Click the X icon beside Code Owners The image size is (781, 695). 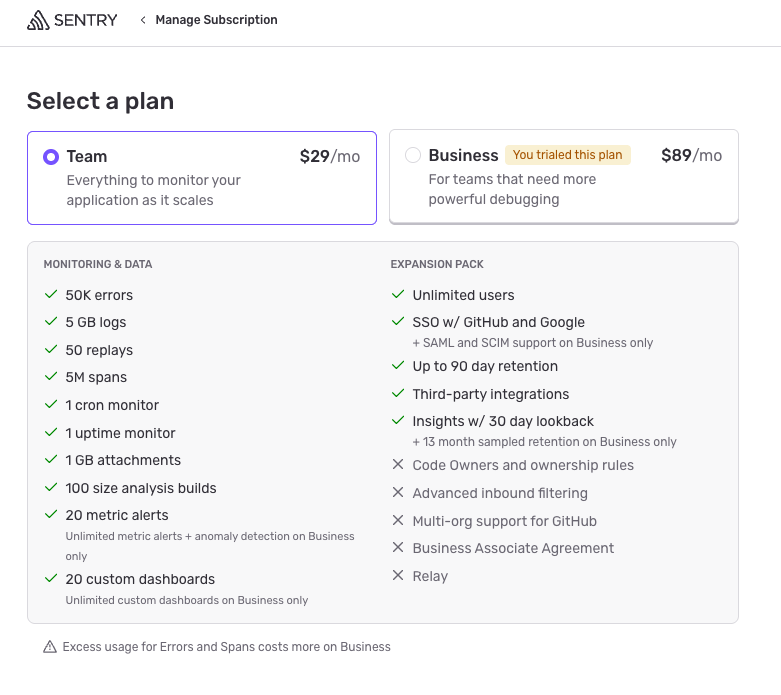[x=398, y=465]
